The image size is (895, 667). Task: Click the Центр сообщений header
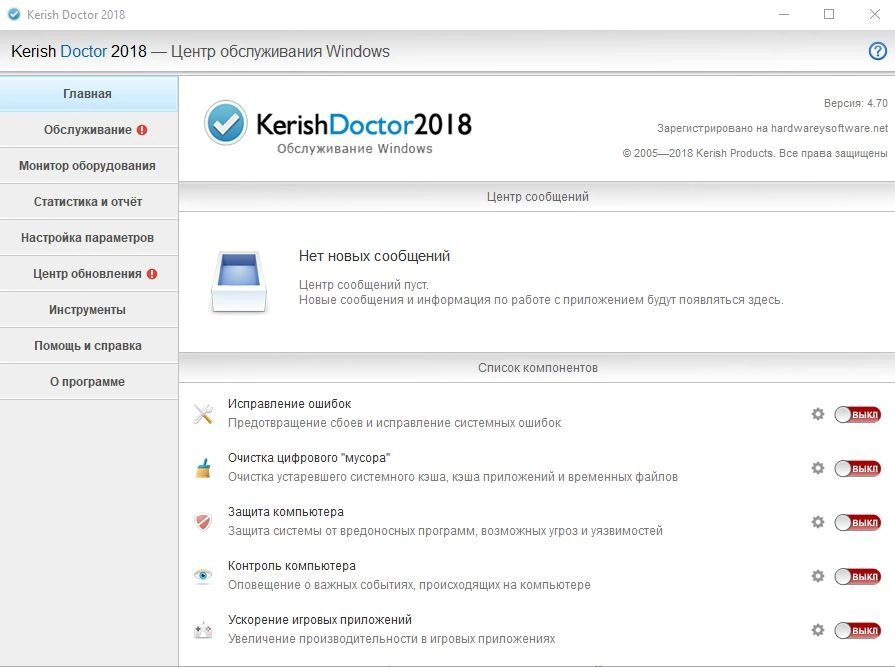pos(537,197)
